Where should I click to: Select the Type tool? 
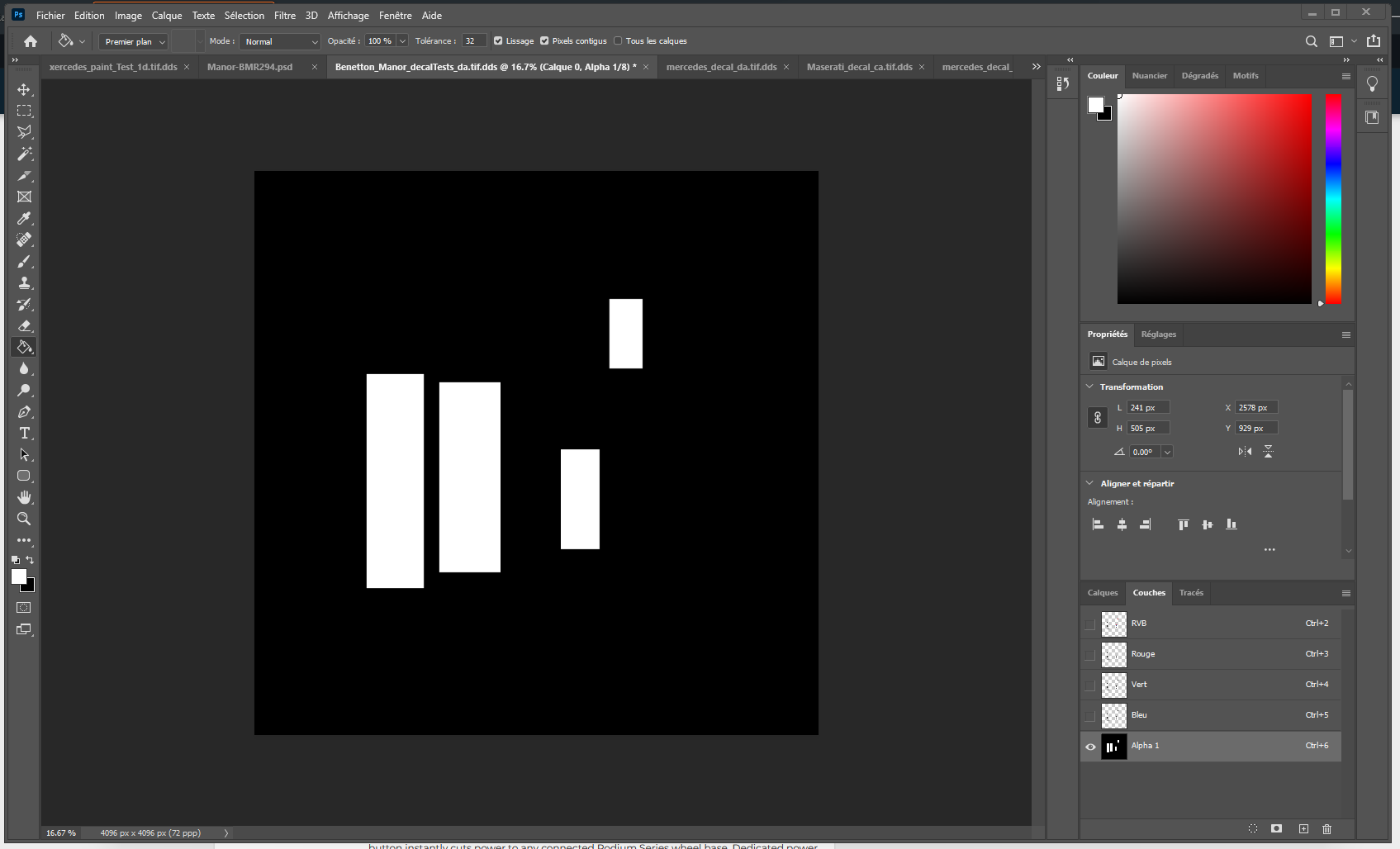(x=24, y=433)
